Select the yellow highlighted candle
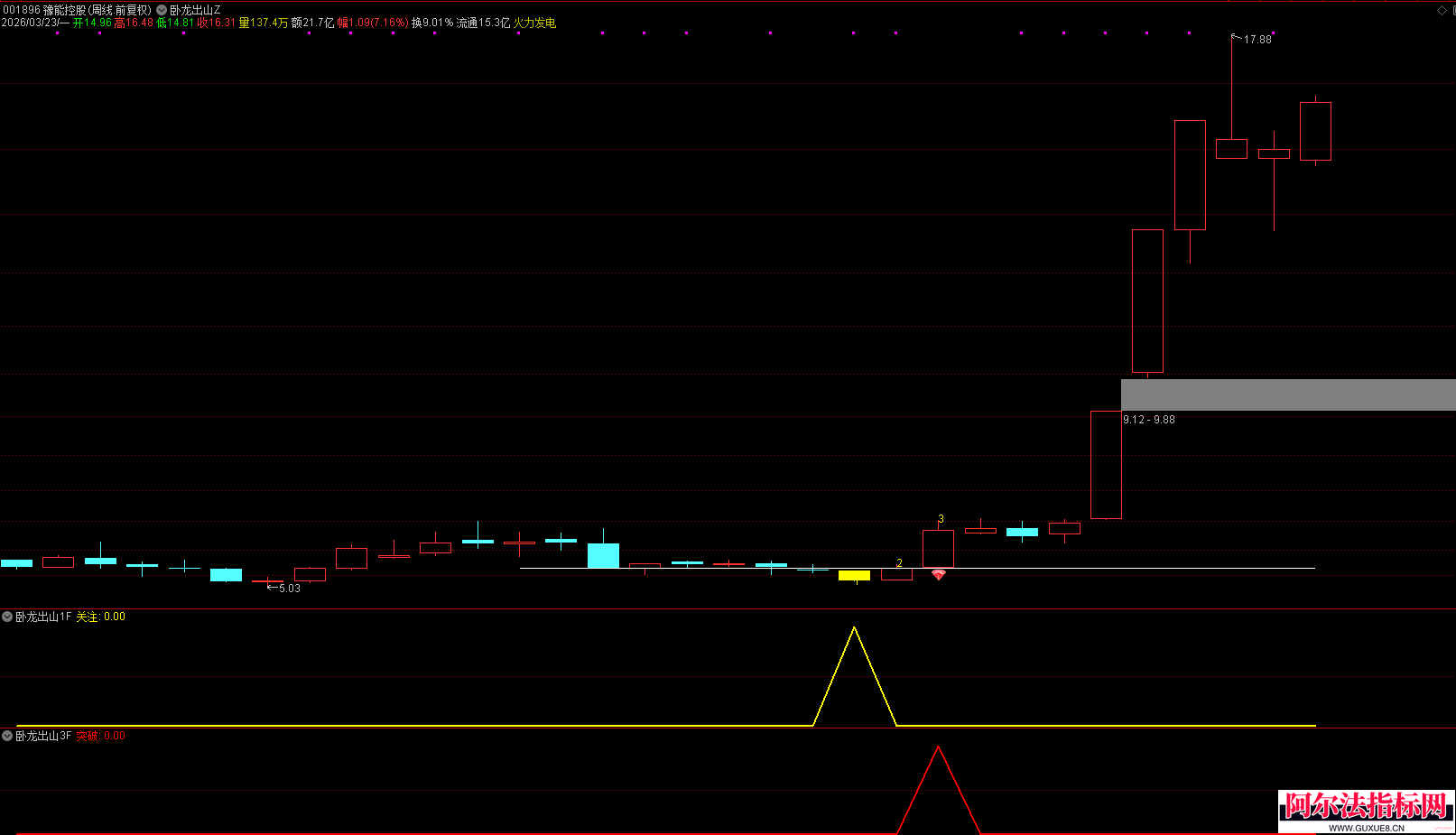This screenshot has height=835, width=1456. [x=854, y=576]
